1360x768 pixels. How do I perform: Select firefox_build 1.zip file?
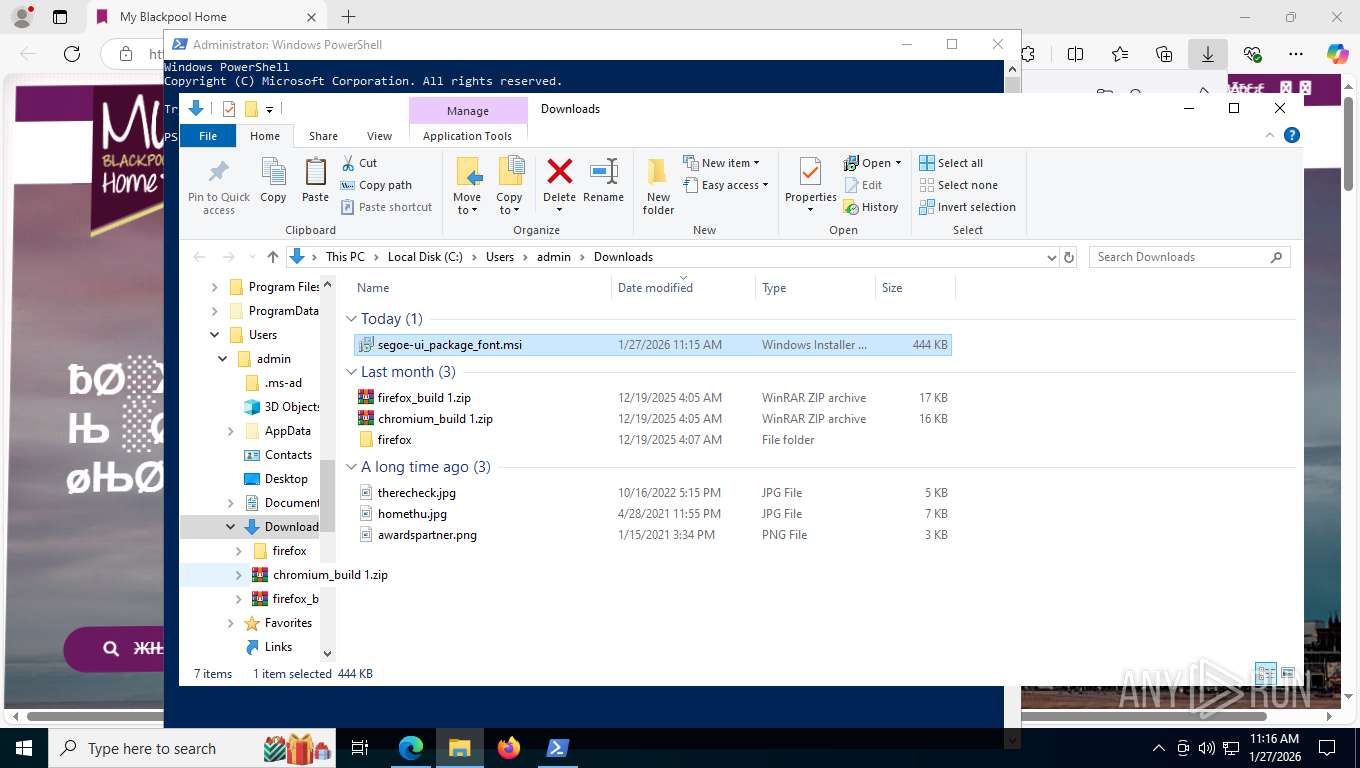[653, 398]
